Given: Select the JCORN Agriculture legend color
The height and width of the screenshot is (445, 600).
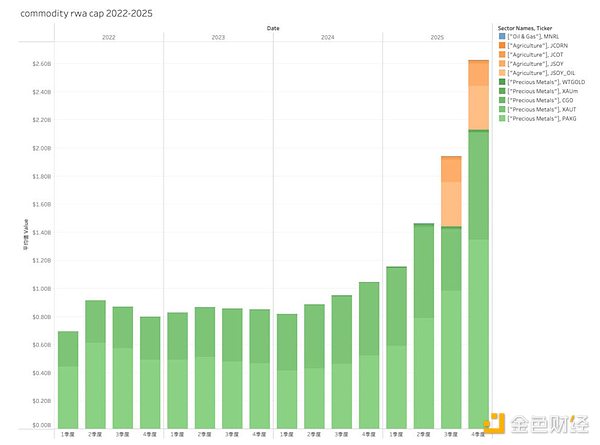Looking at the screenshot, I should (501, 45).
